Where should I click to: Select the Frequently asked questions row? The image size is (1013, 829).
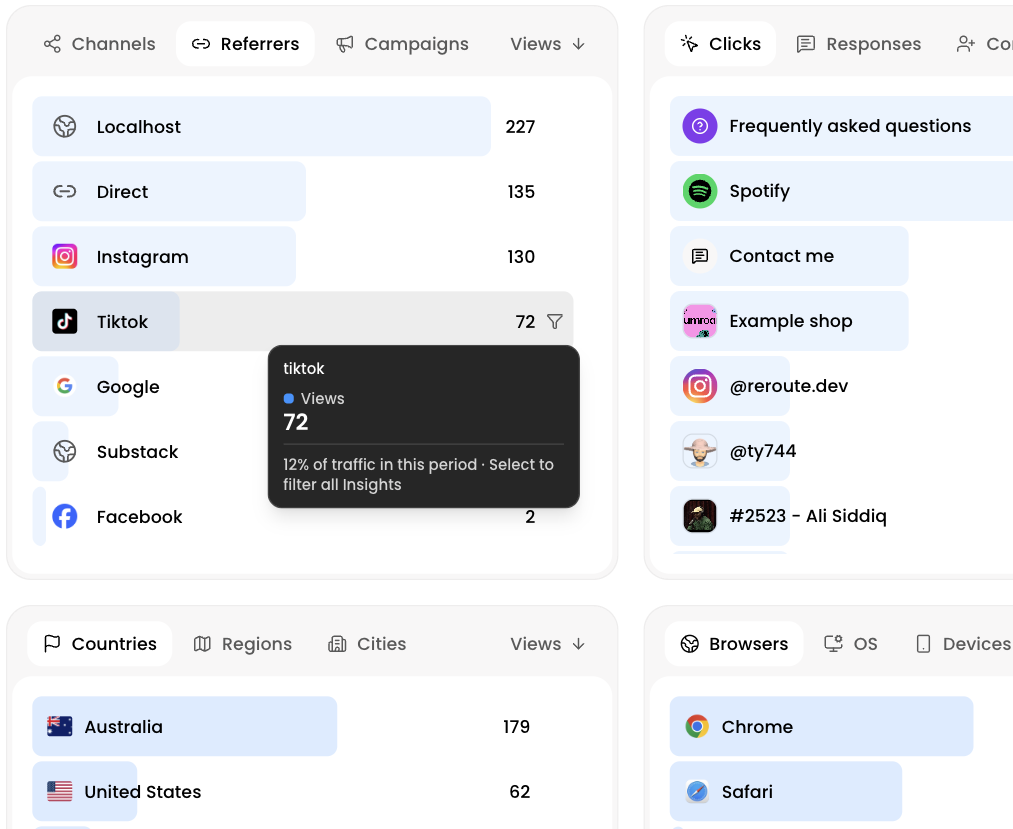(841, 126)
